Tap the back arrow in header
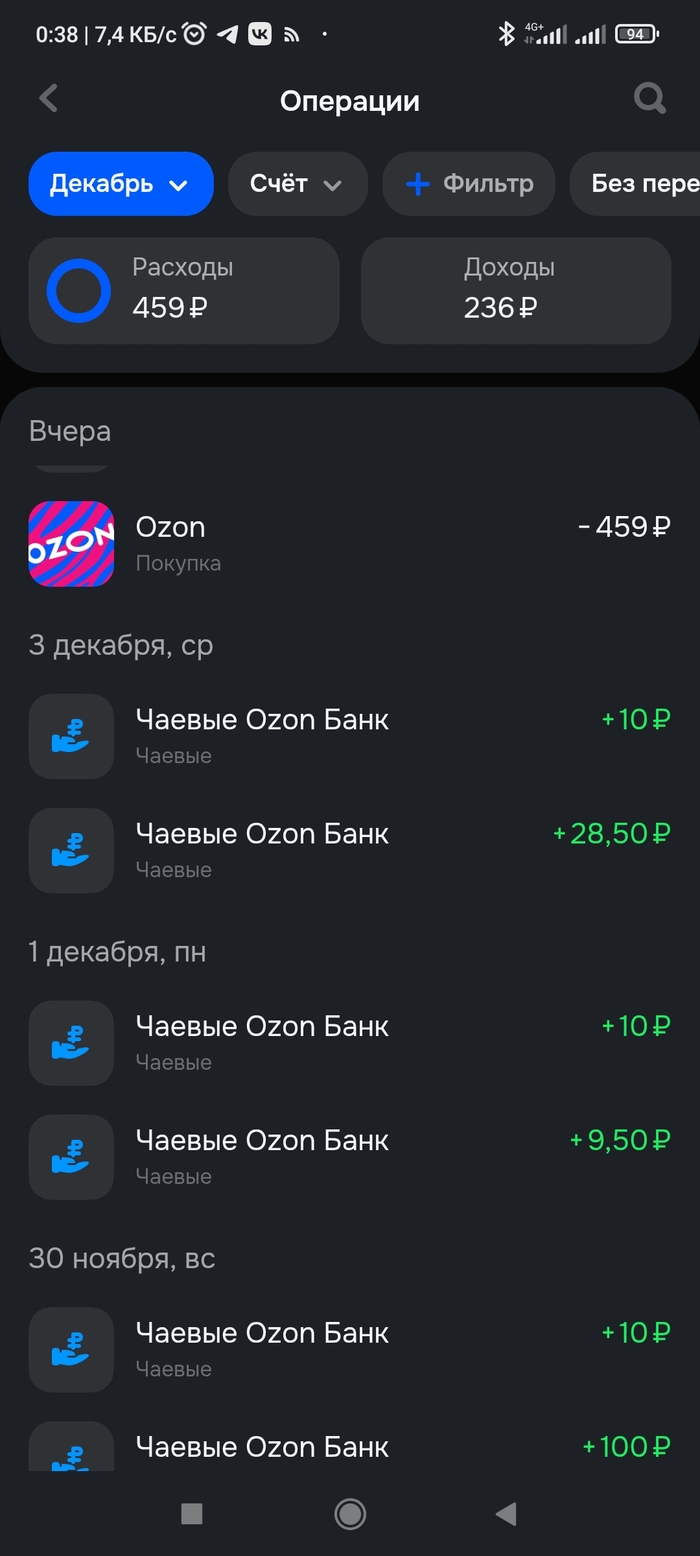 click(48, 98)
